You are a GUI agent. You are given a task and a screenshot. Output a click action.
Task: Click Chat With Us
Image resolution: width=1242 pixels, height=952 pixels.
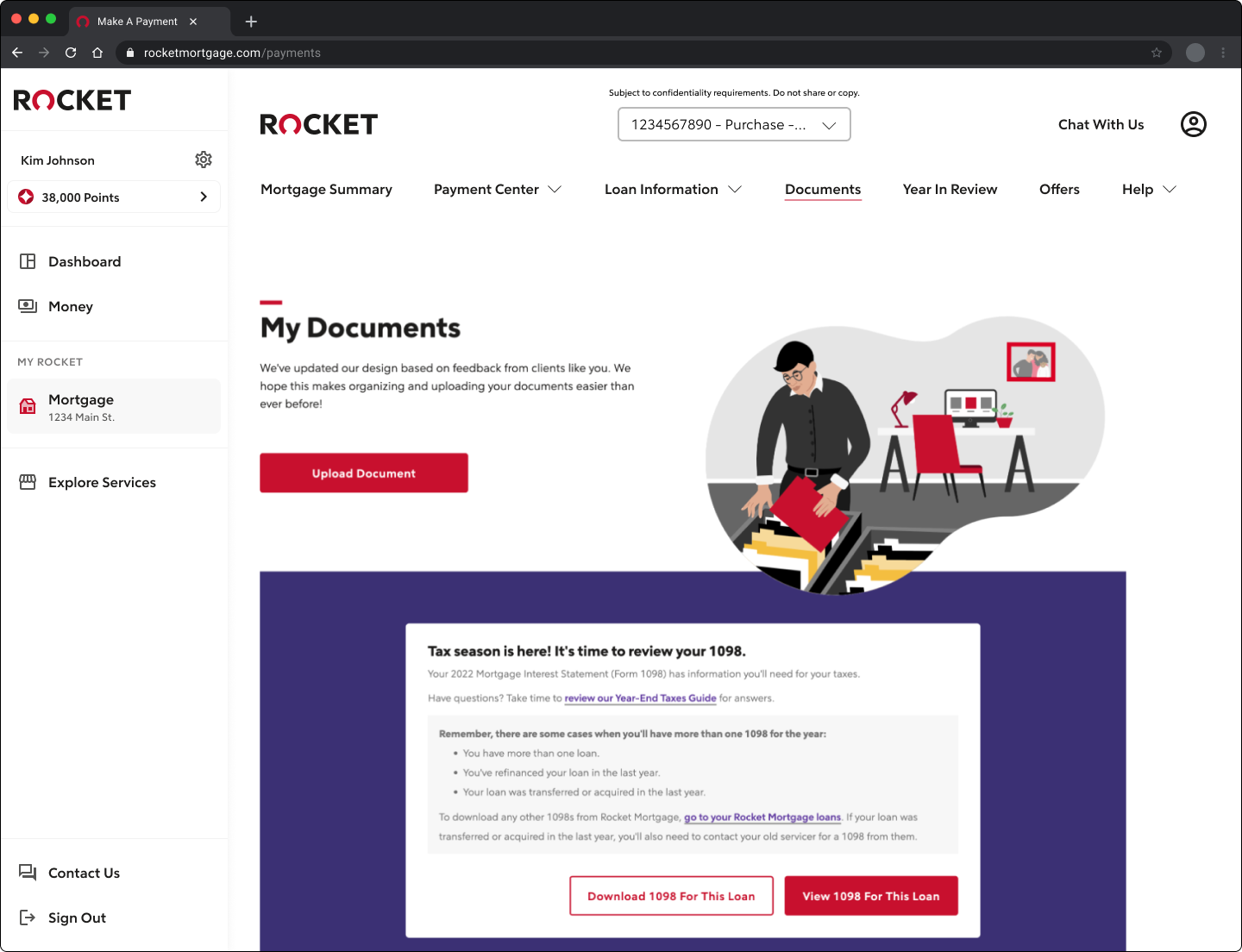coord(1101,124)
